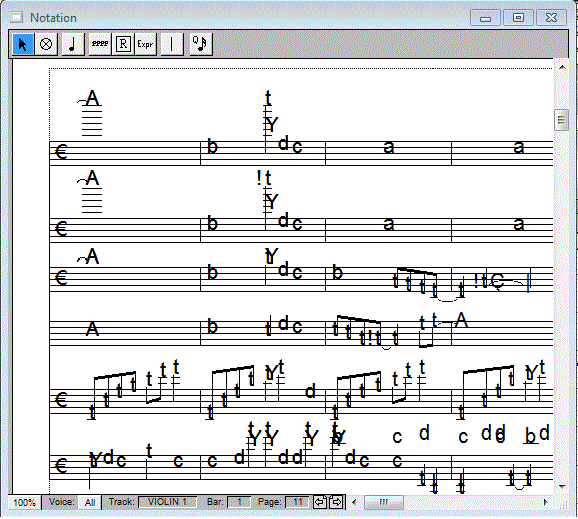Choose the rehearsal mark R tool

coord(123,44)
